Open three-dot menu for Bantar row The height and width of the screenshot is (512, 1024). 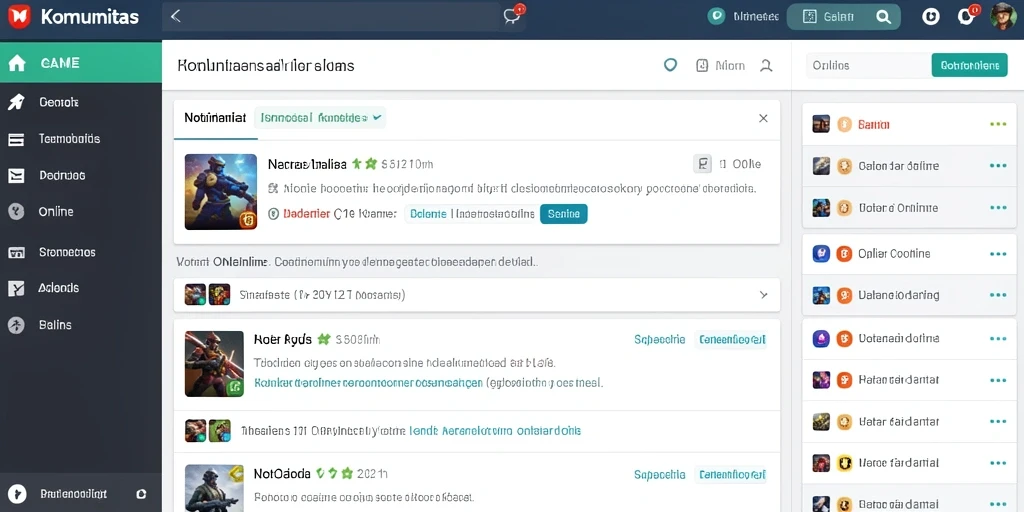(998, 124)
